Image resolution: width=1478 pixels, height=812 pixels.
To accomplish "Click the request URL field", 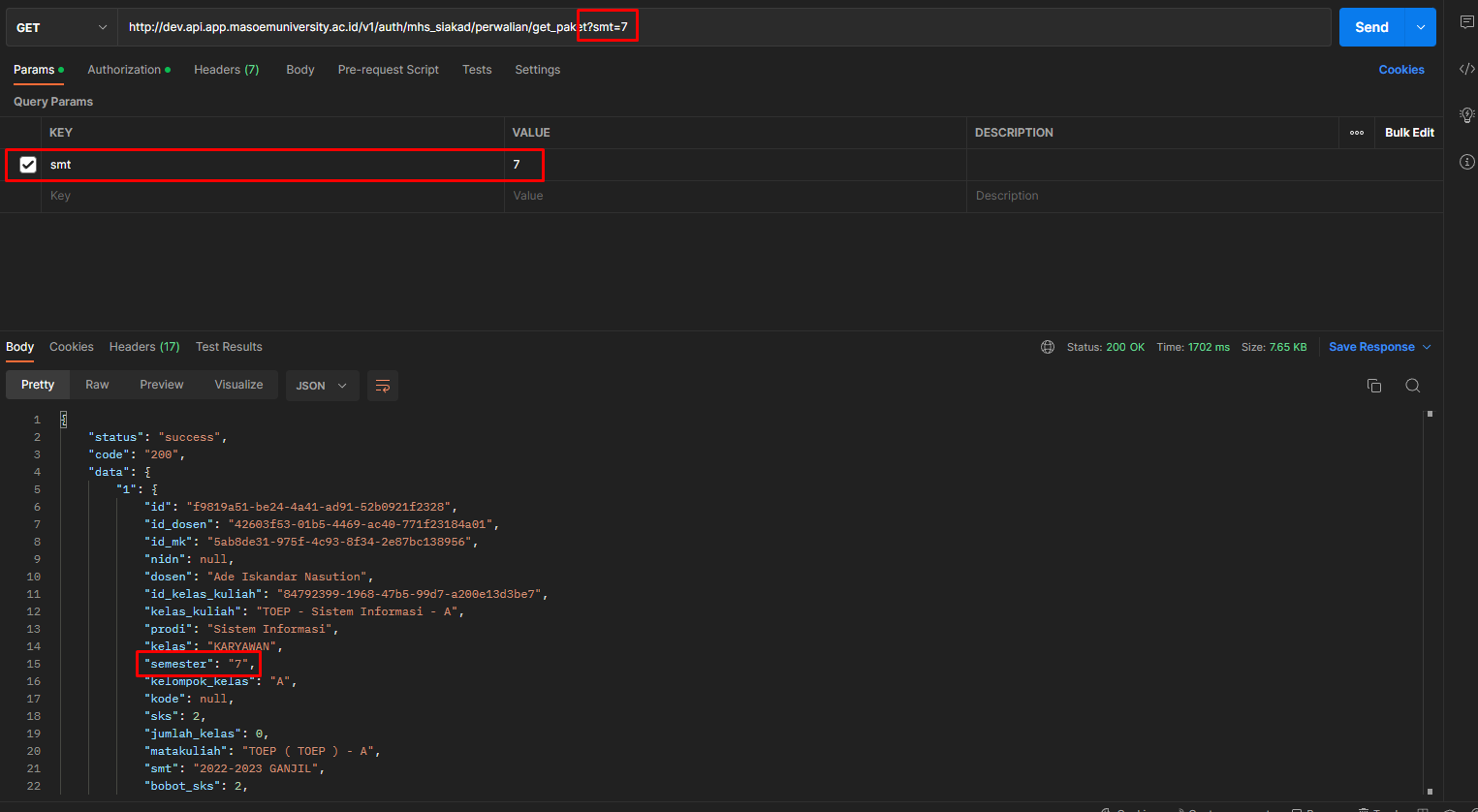I will [x=724, y=27].
